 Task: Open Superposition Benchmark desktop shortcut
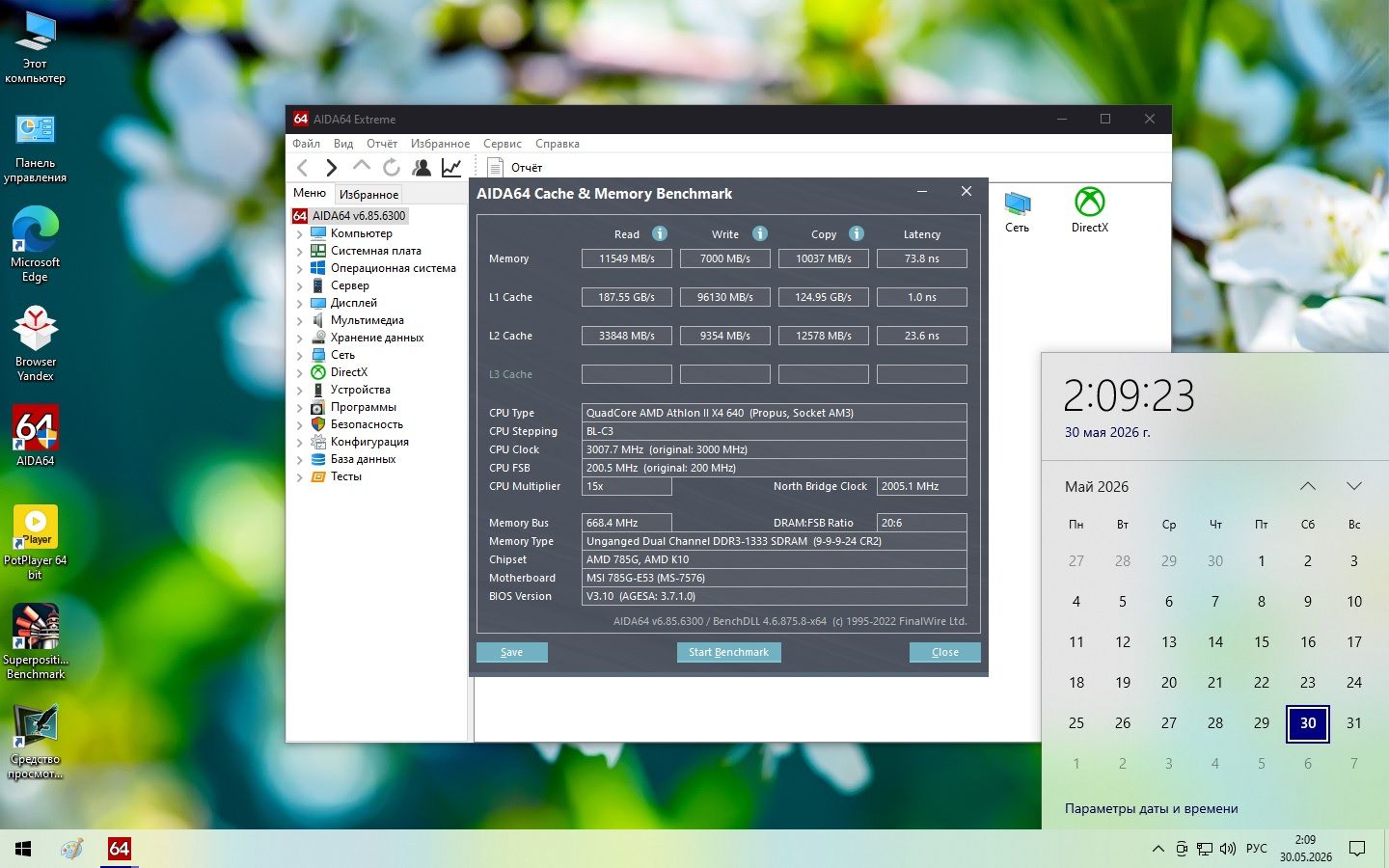click(x=36, y=642)
